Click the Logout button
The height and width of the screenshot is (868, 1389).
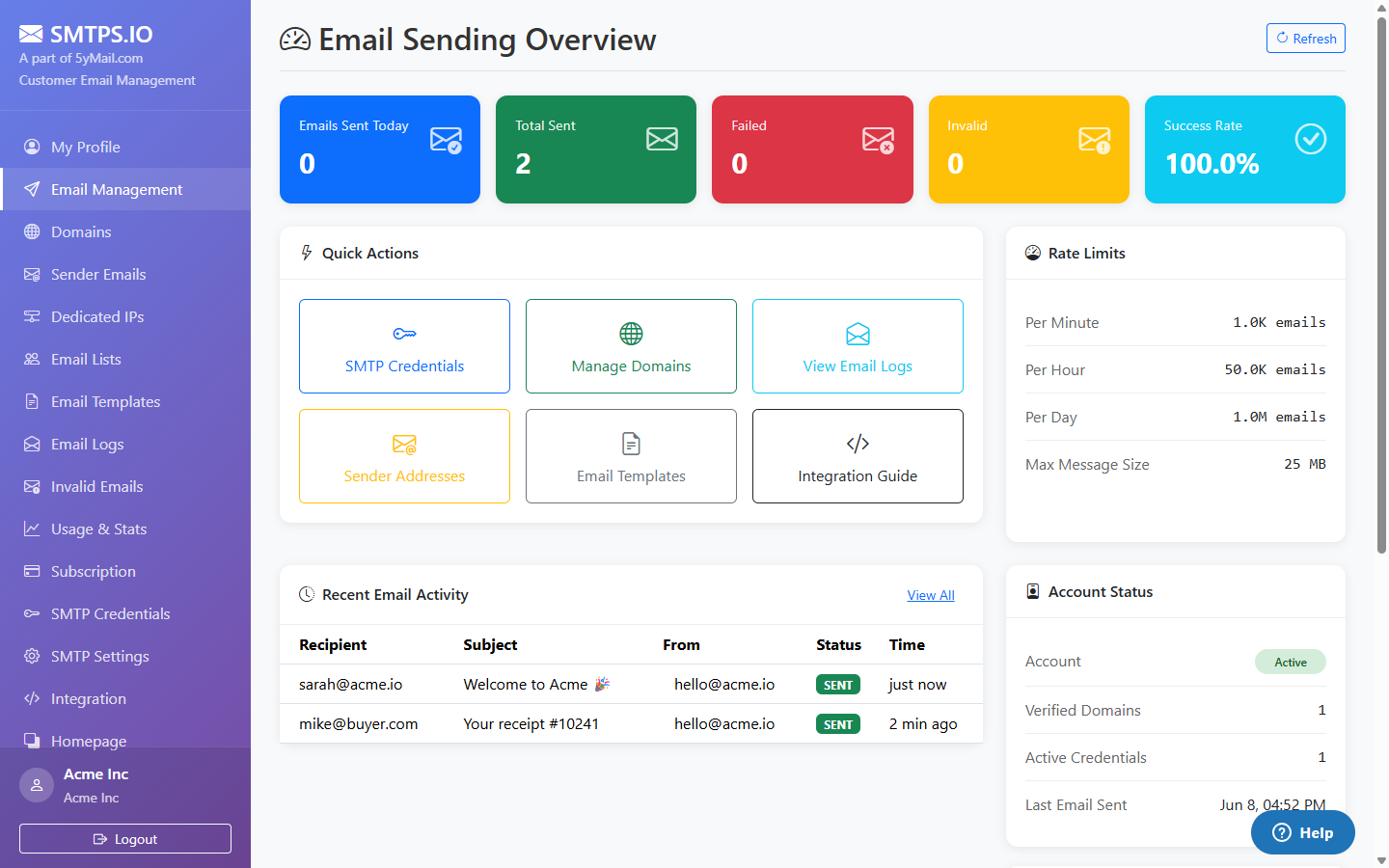point(125,839)
